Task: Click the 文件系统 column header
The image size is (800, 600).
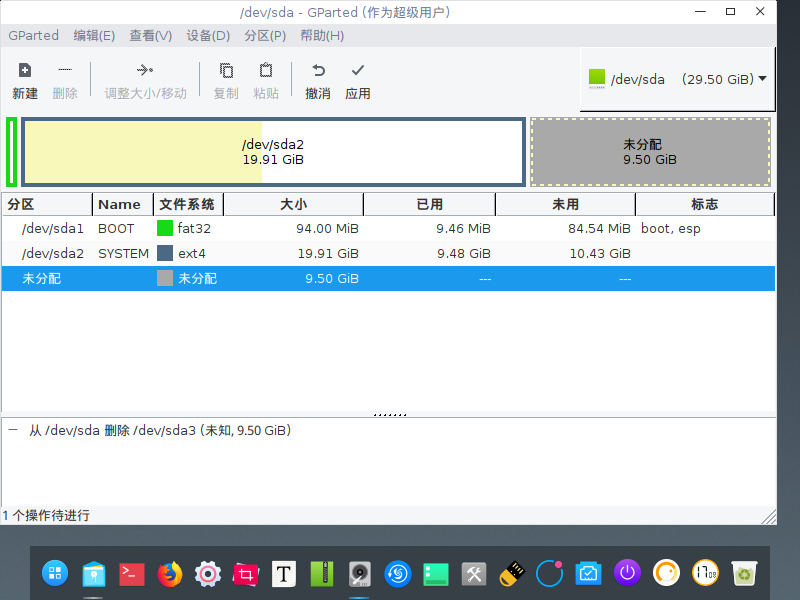Action: 188,205
